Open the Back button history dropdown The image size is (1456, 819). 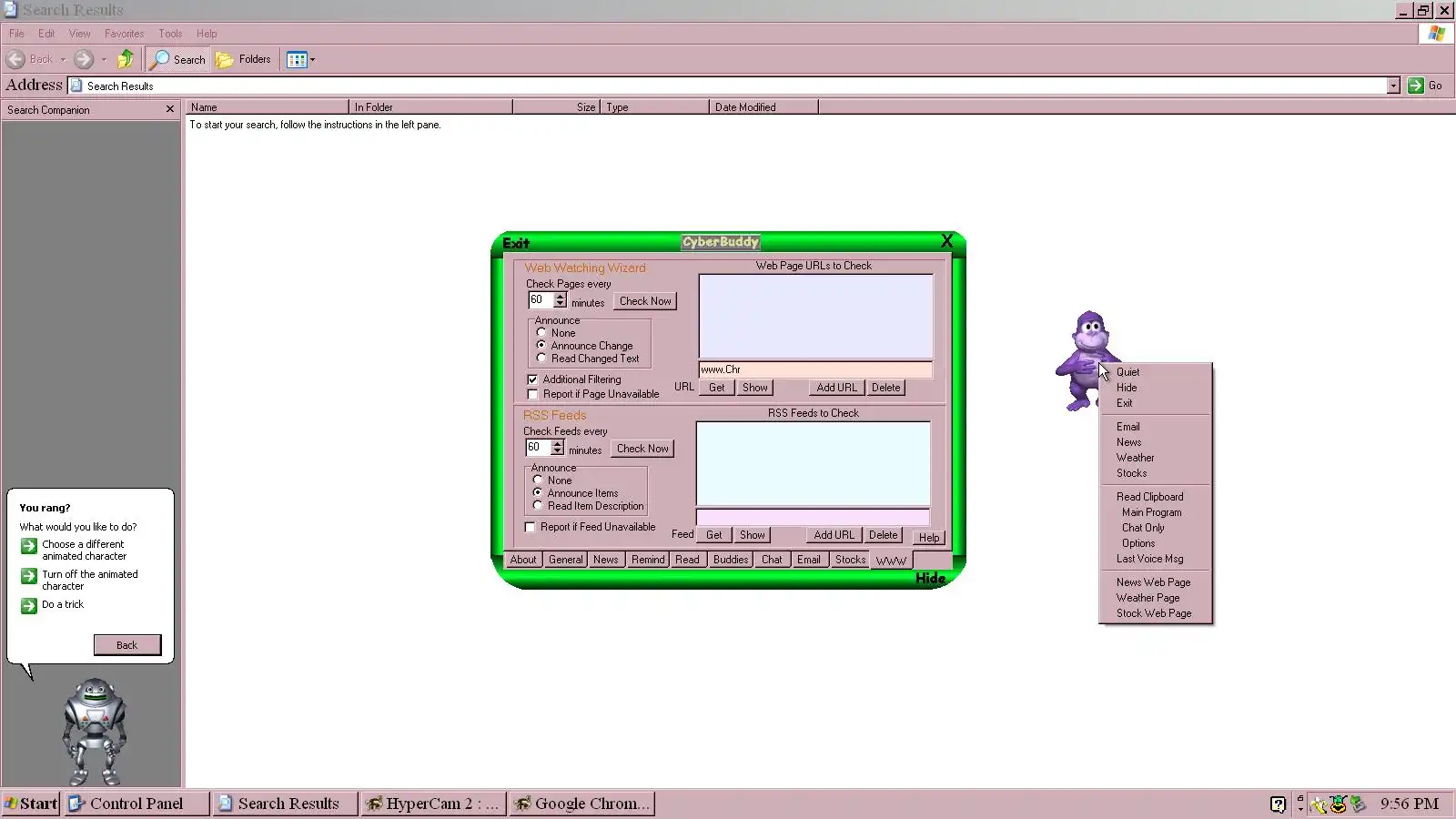[63, 60]
